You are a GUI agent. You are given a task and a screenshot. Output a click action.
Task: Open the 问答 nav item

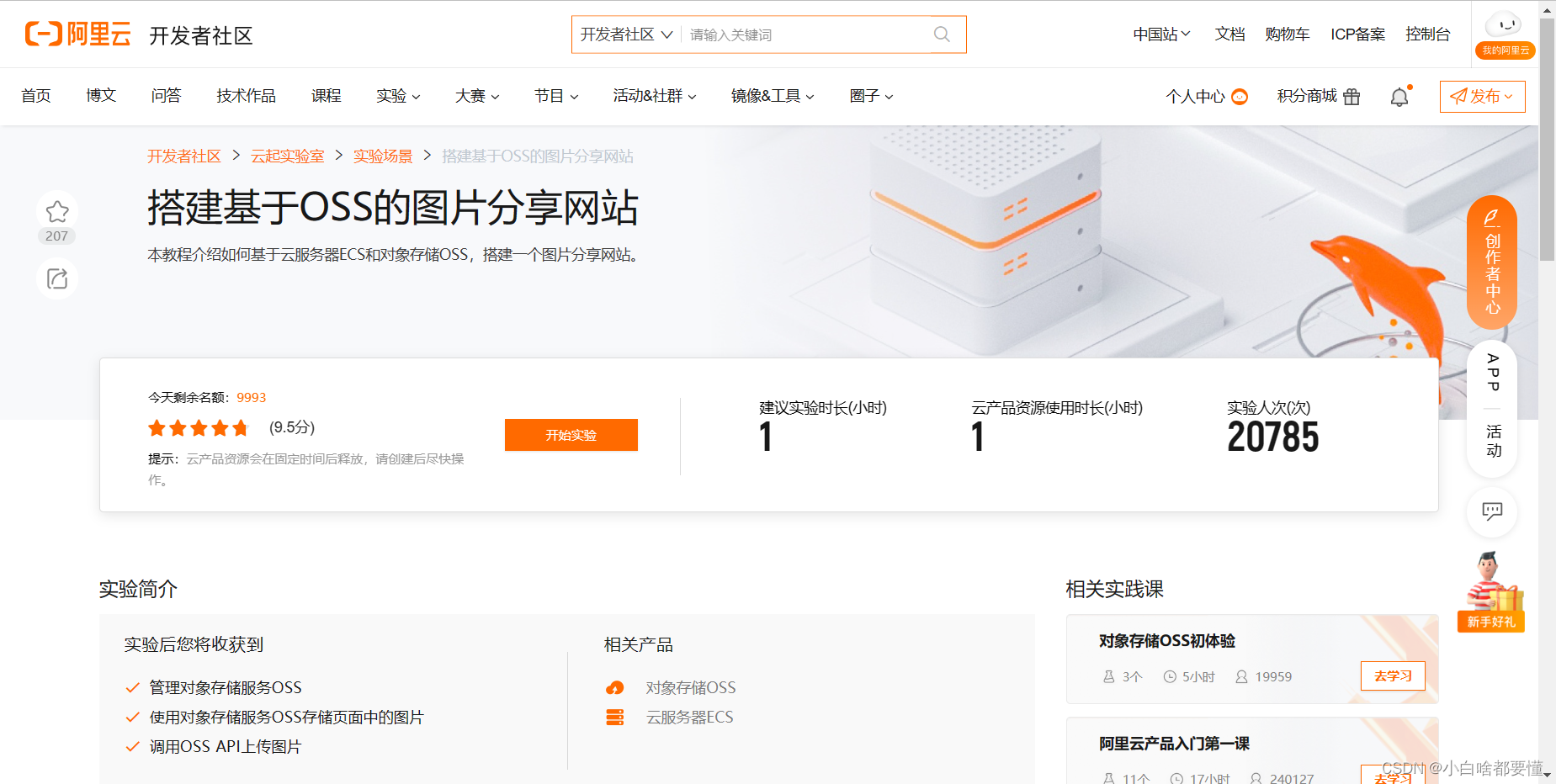coord(166,96)
